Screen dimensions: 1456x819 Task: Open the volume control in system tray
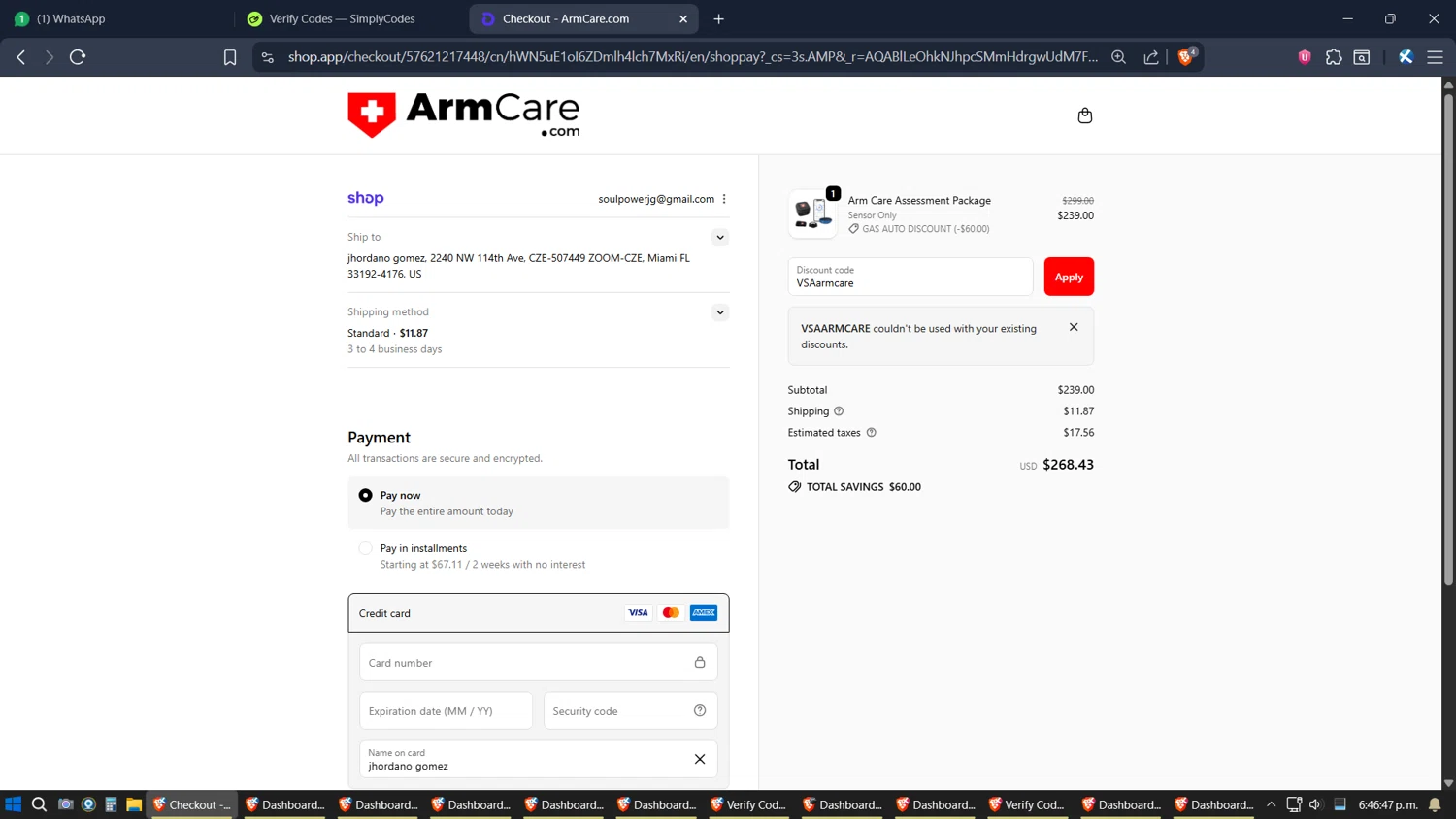click(1315, 804)
